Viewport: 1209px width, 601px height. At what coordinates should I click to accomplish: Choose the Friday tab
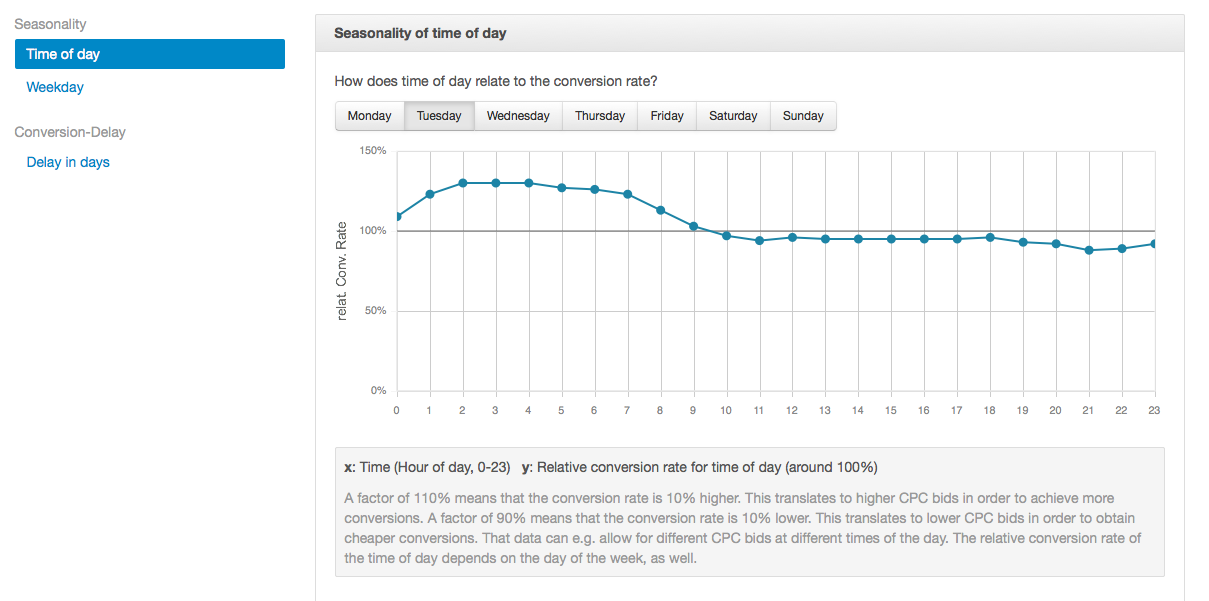click(667, 116)
